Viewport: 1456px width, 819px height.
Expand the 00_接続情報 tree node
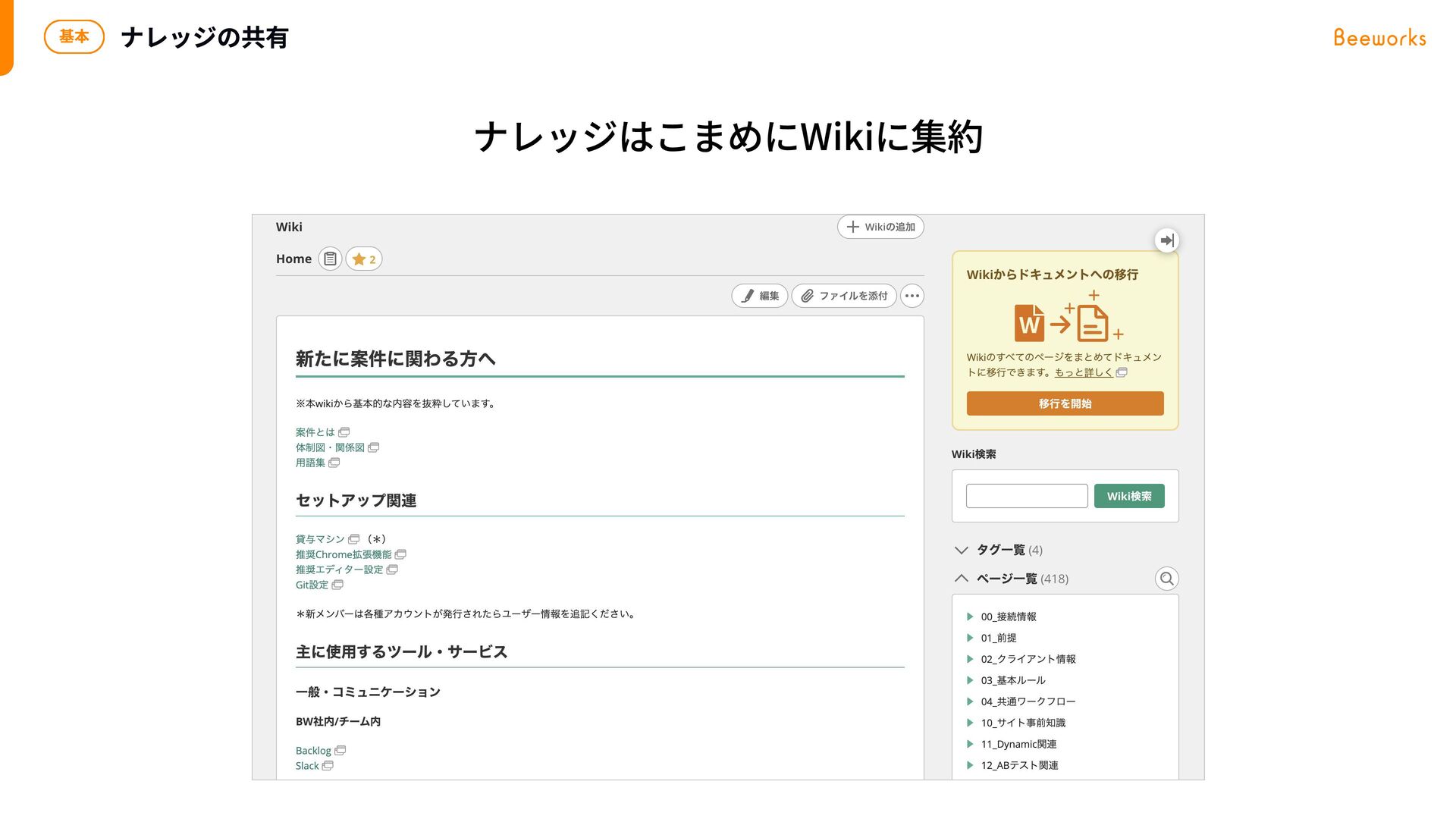[x=970, y=617]
